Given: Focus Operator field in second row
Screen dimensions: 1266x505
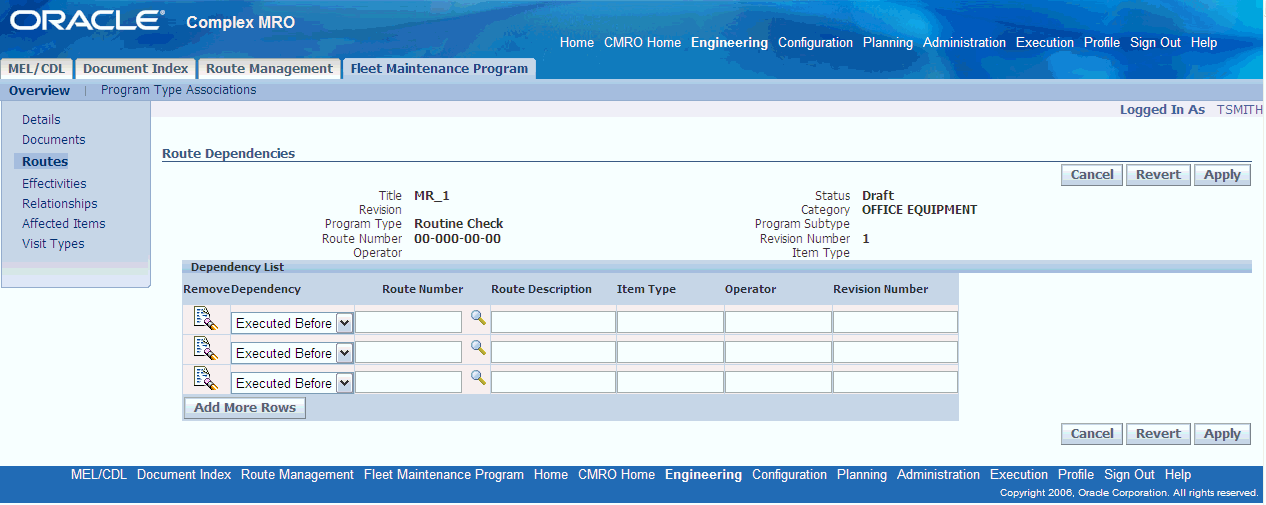Looking at the screenshot, I should [x=778, y=352].
